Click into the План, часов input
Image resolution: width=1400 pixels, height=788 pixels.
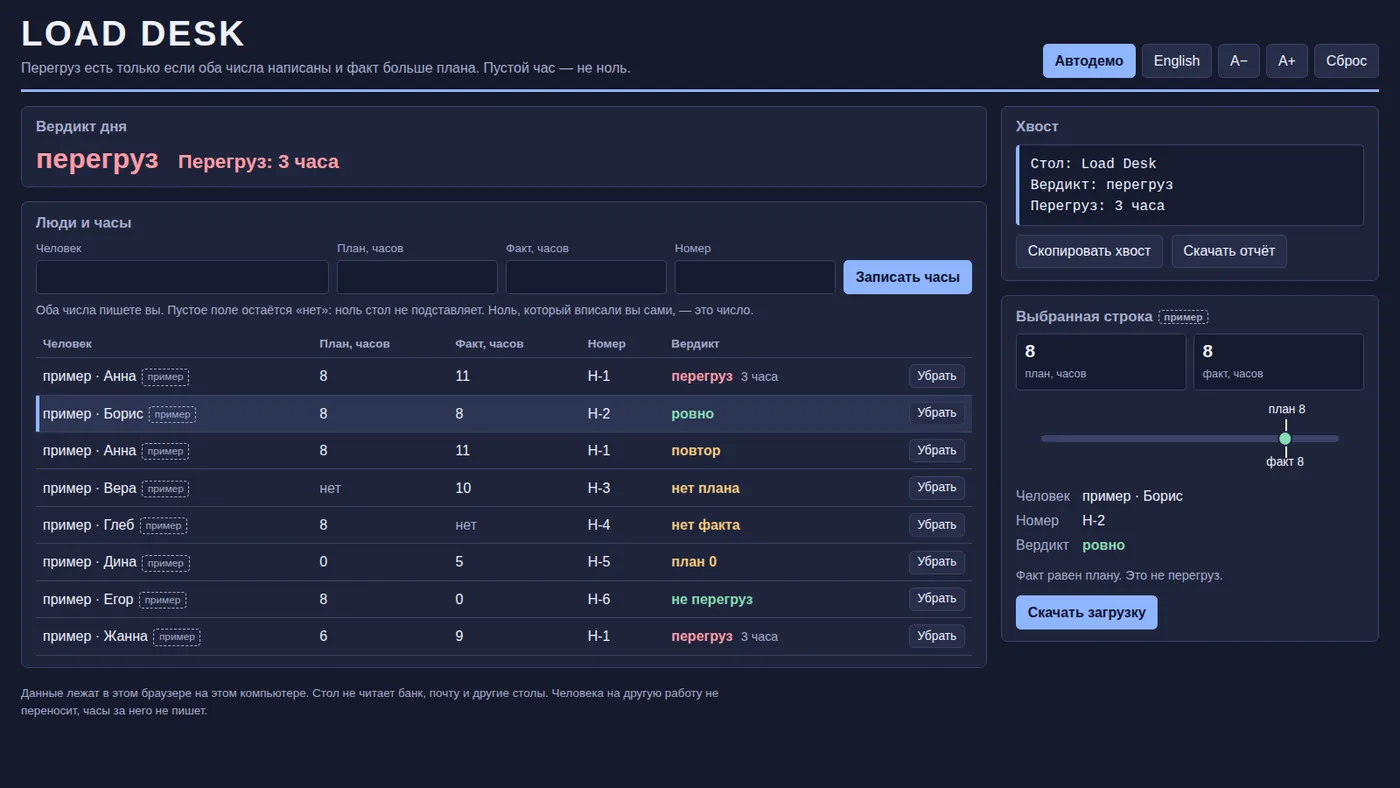(417, 277)
